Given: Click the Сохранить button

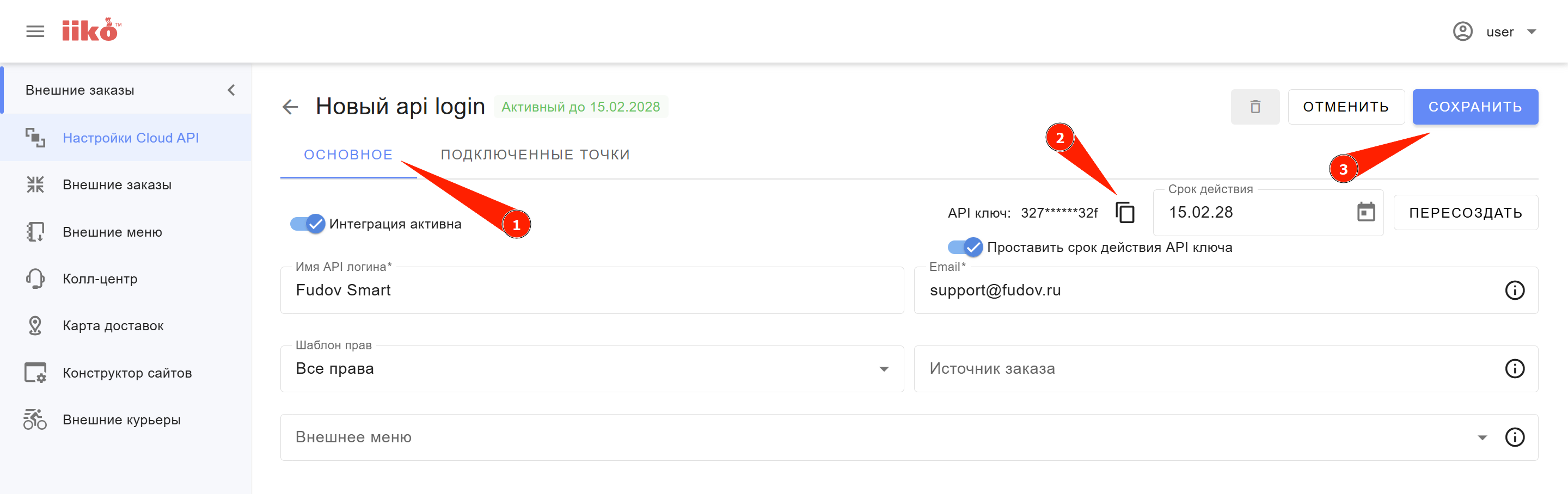Looking at the screenshot, I should [1475, 107].
